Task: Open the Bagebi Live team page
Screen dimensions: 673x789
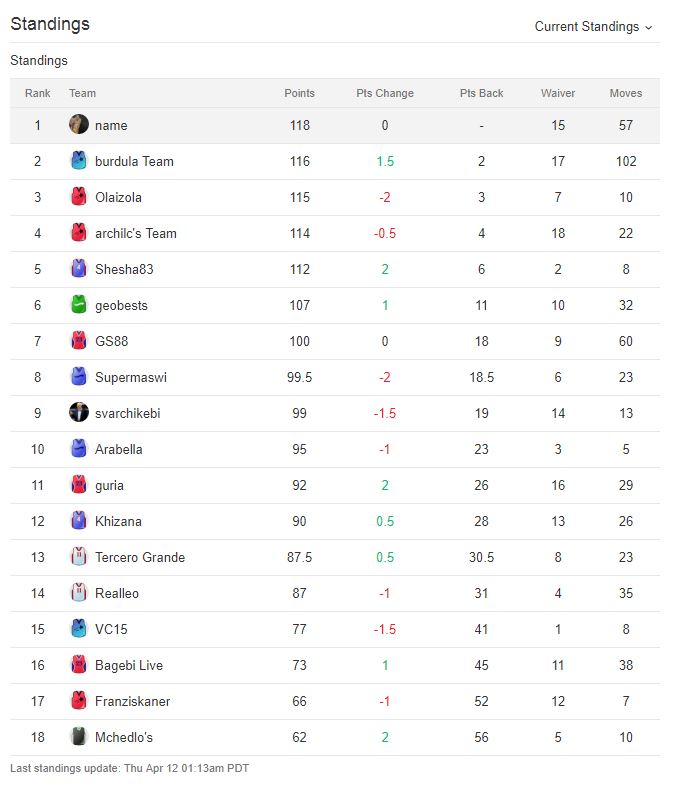Action: click(129, 665)
